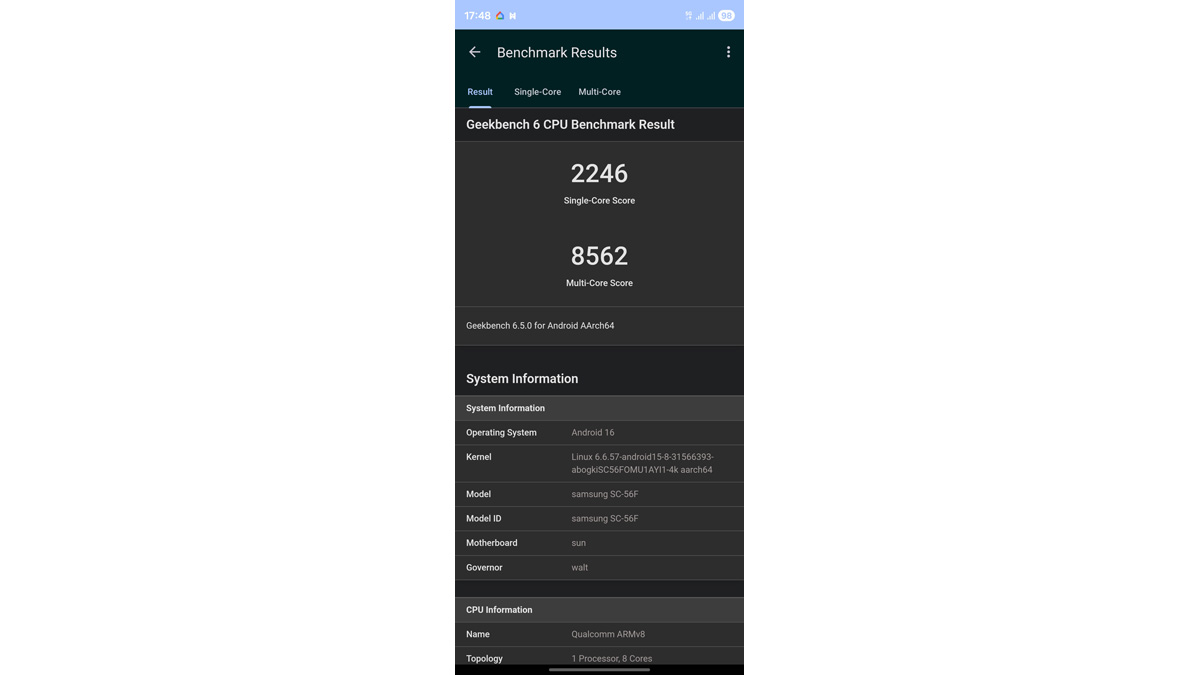The height and width of the screenshot is (675, 1200).
Task: Tap the 5G network status icon
Action: coord(688,16)
